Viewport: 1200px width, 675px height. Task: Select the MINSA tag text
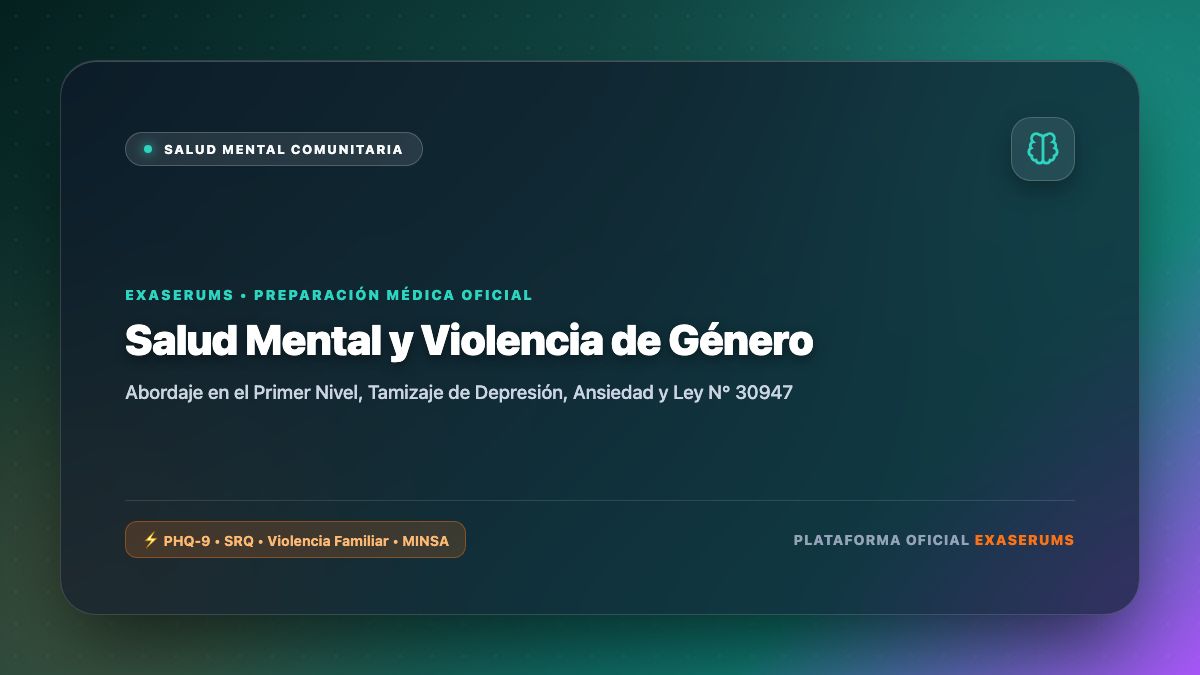(x=426, y=541)
